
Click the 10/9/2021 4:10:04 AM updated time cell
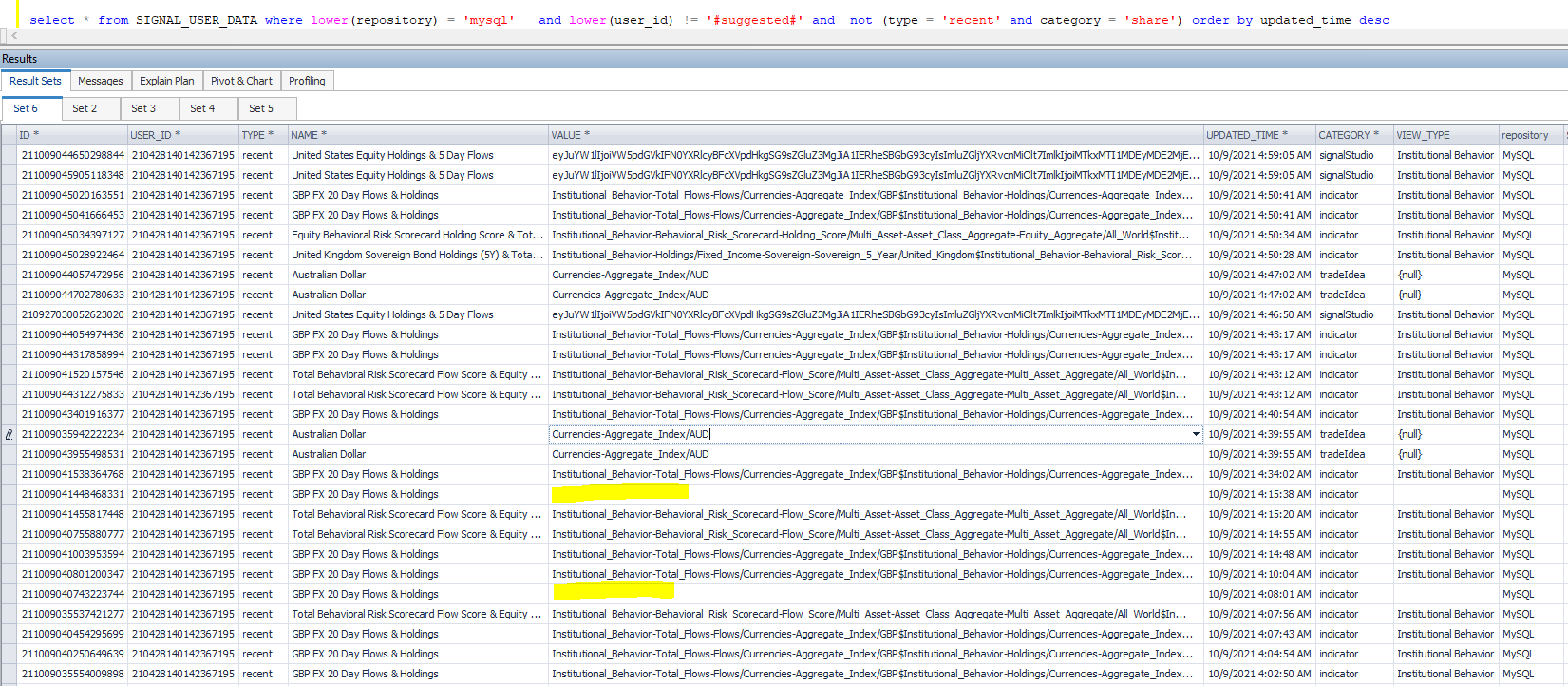coord(1259,574)
